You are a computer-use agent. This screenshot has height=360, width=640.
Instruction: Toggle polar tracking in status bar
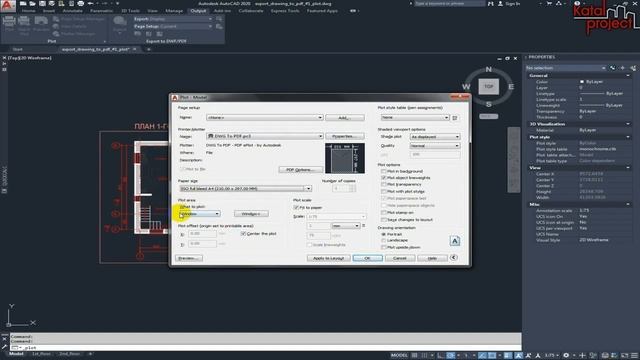point(451,356)
